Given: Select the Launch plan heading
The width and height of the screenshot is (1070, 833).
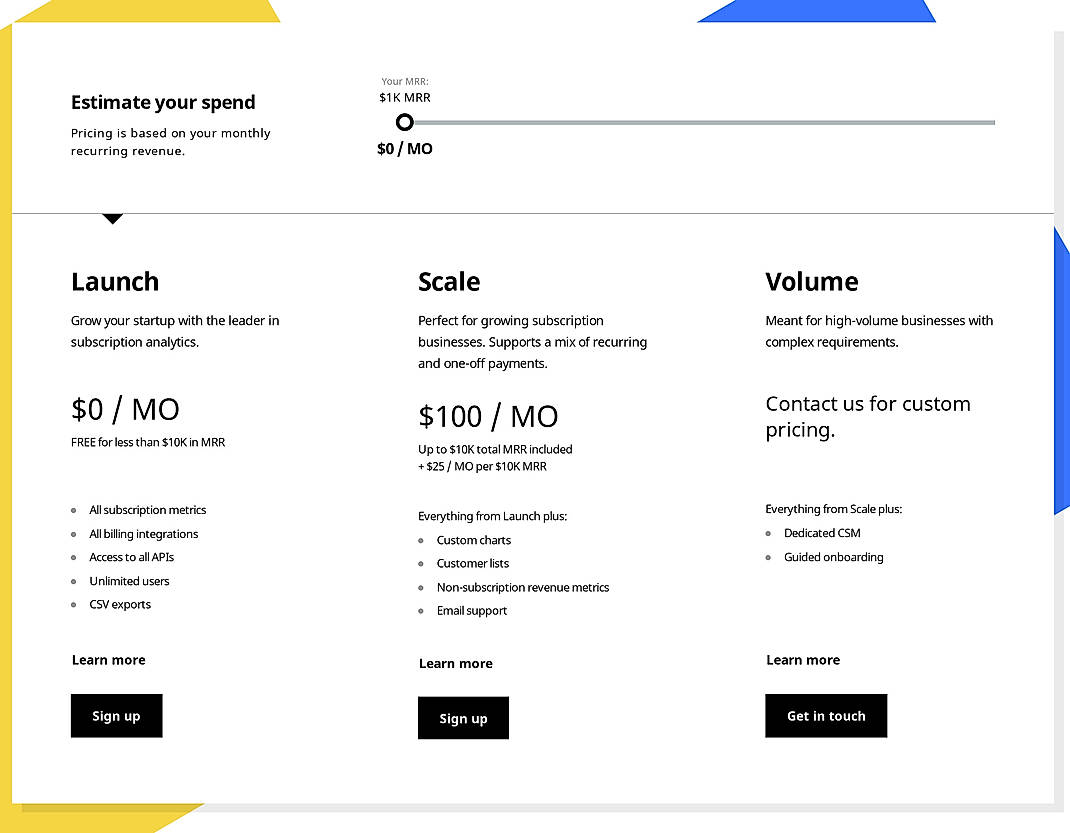Looking at the screenshot, I should [x=114, y=282].
